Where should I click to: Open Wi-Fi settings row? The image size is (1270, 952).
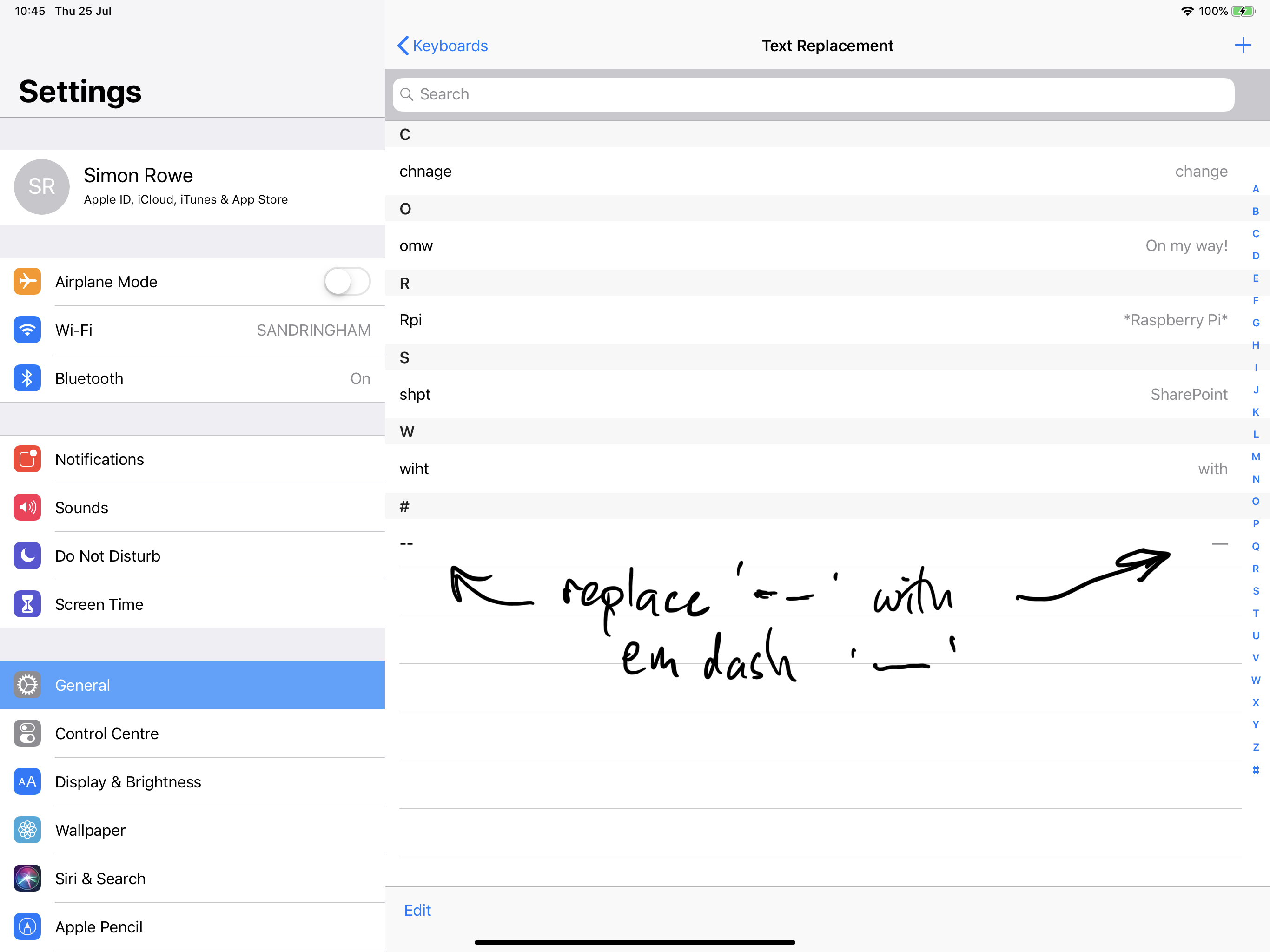(x=192, y=330)
